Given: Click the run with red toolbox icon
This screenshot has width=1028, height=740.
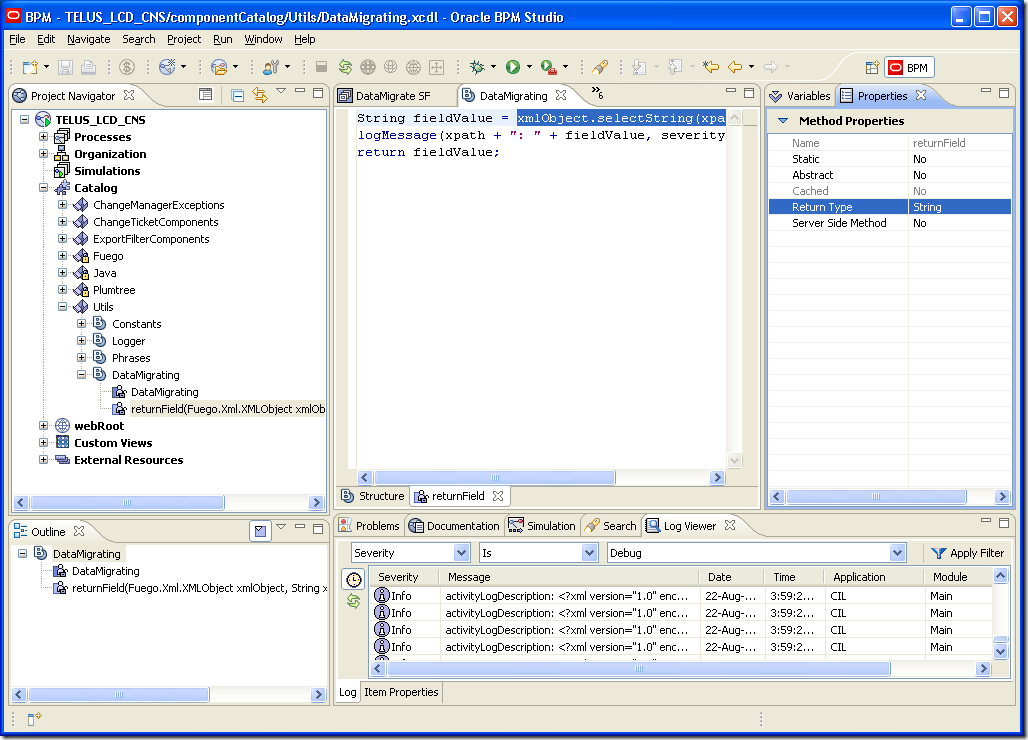Looking at the screenshot, I should [x=549, y=67].
